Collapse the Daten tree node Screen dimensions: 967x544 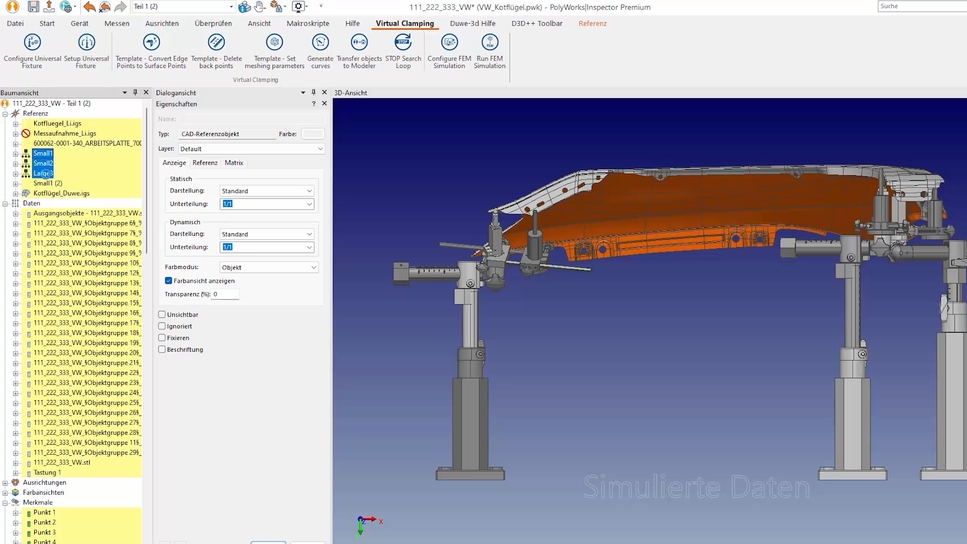point(5,203)
